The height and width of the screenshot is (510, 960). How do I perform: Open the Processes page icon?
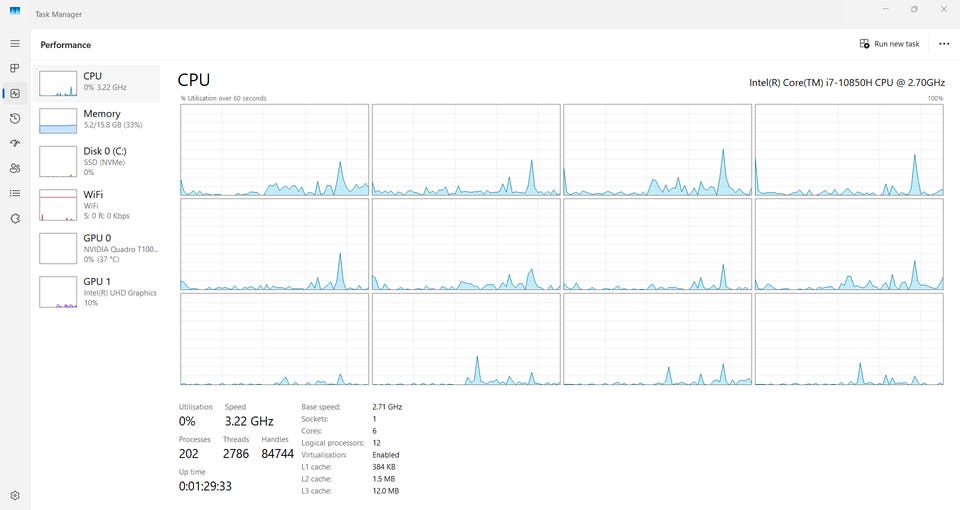15,69
